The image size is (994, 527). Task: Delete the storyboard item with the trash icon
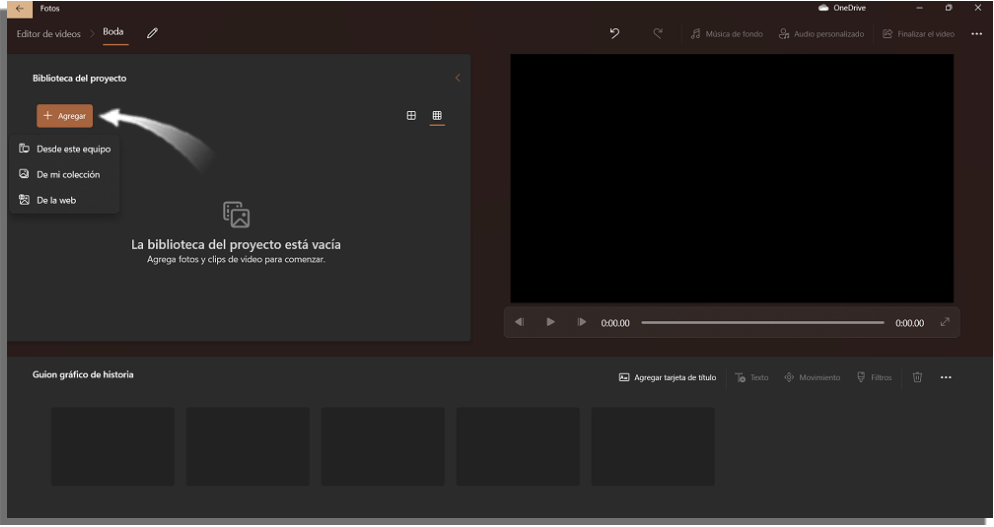coord(917,377)
